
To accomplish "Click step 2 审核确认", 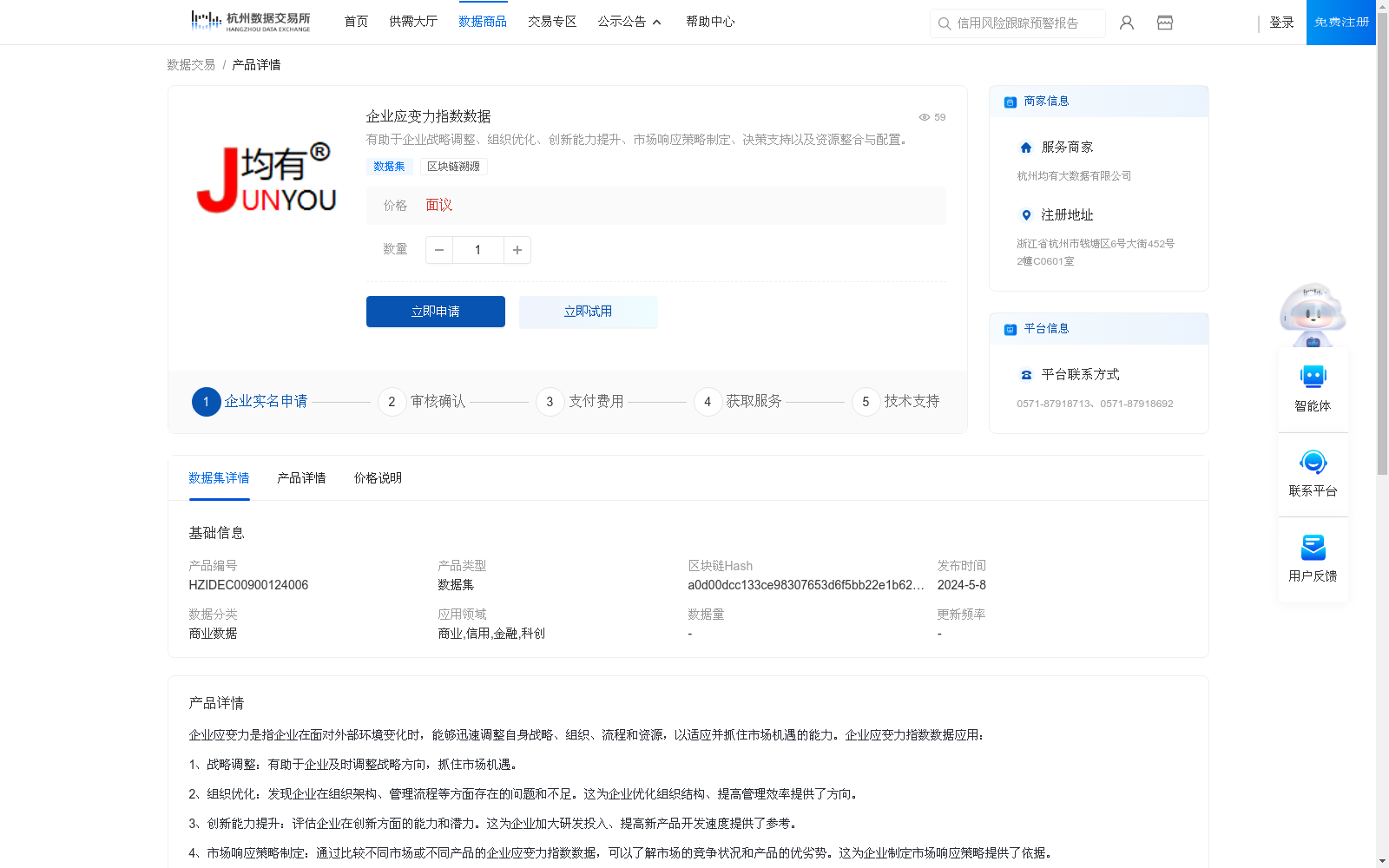I will pyautogui.click(x=422, y=402).
